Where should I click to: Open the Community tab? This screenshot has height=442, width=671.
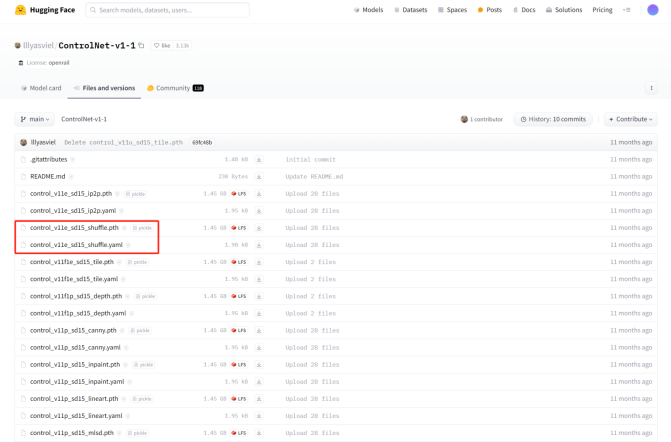coord(175,88)
